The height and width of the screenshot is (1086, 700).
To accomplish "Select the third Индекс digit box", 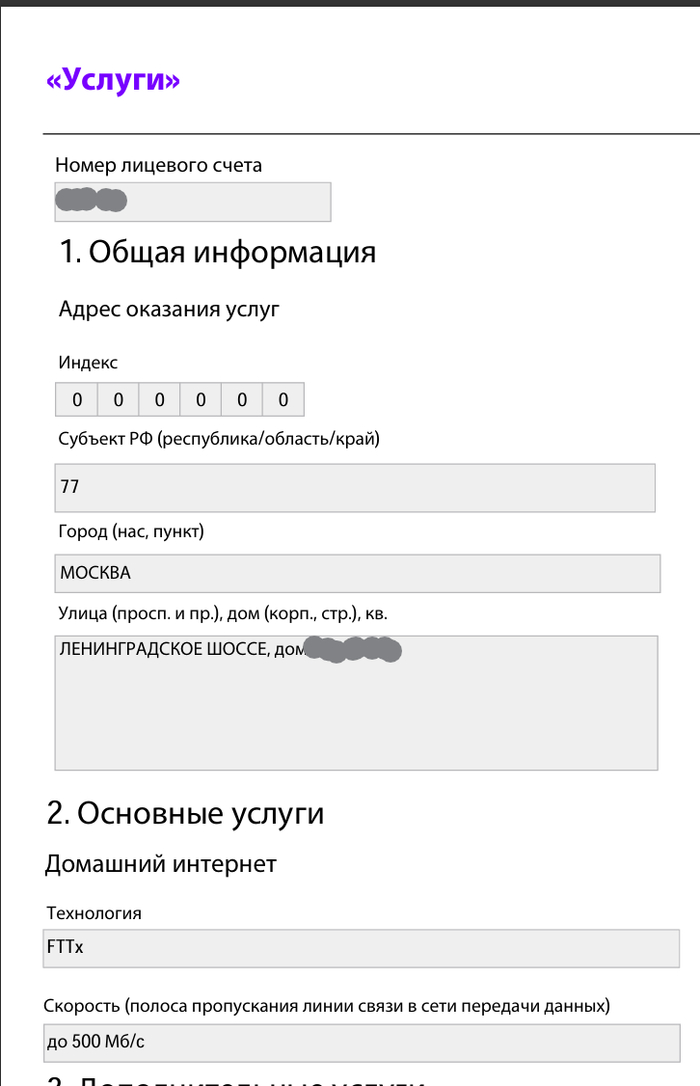I will click(159, 400).
